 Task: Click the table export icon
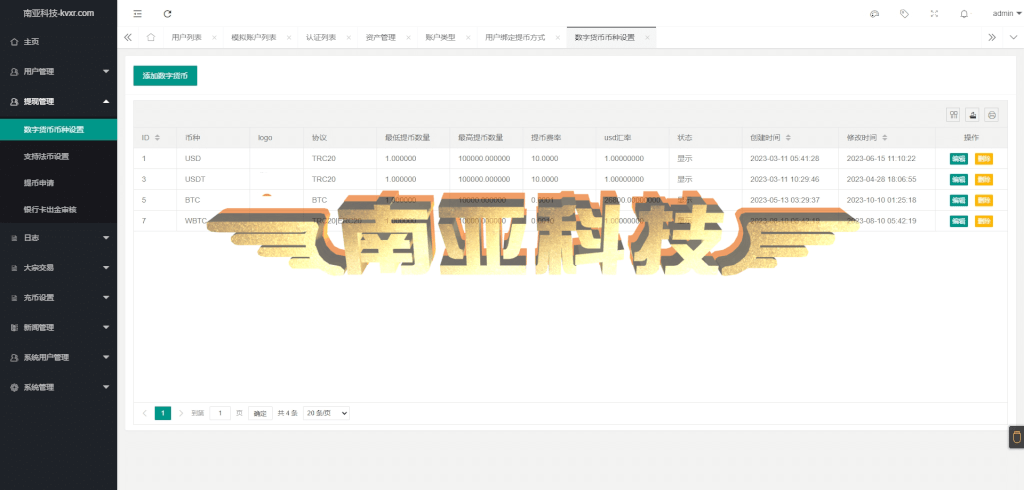pyautogui.click(x=973, y=115)
